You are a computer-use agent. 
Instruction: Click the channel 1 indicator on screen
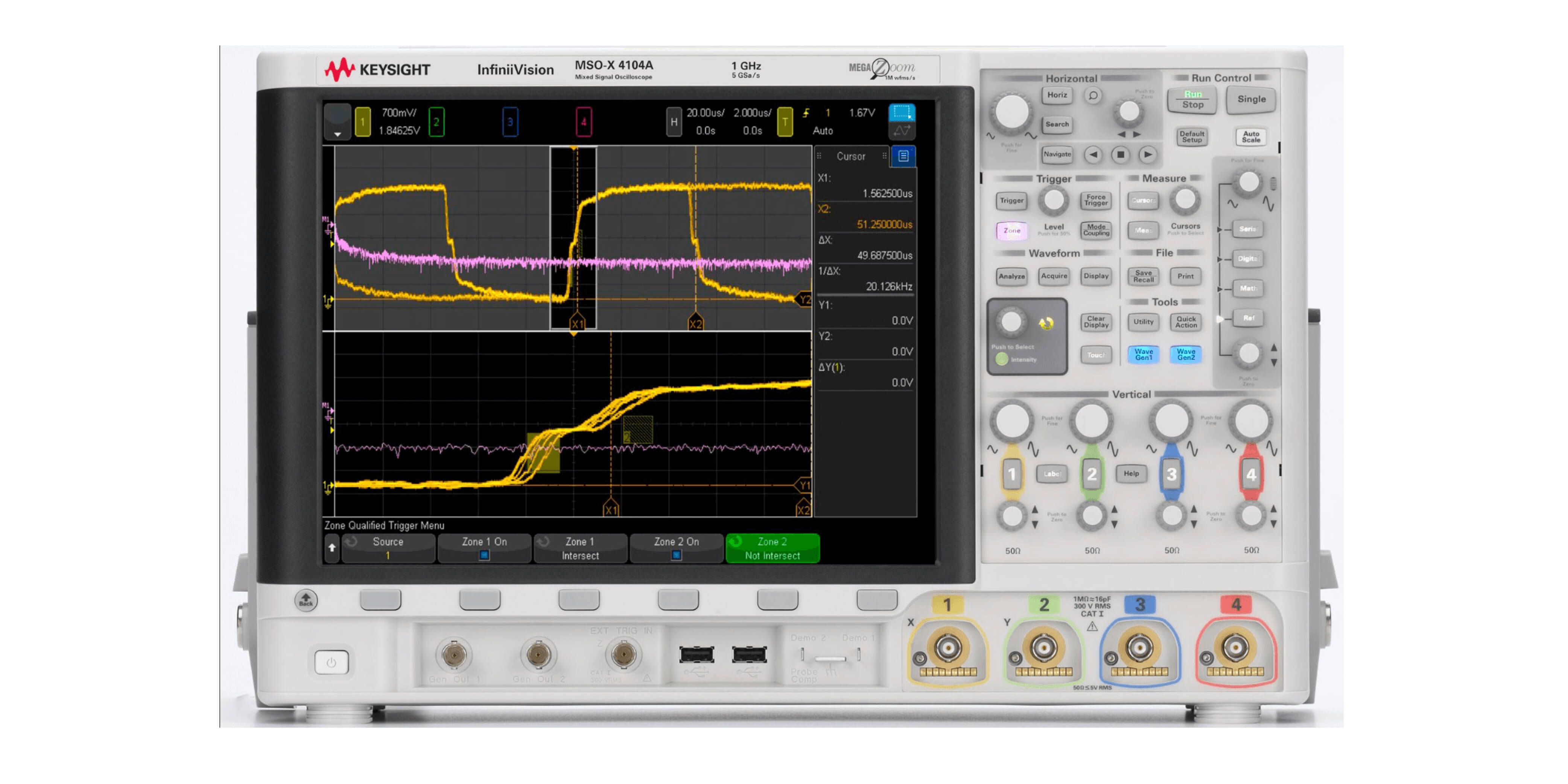click(362, 122)
